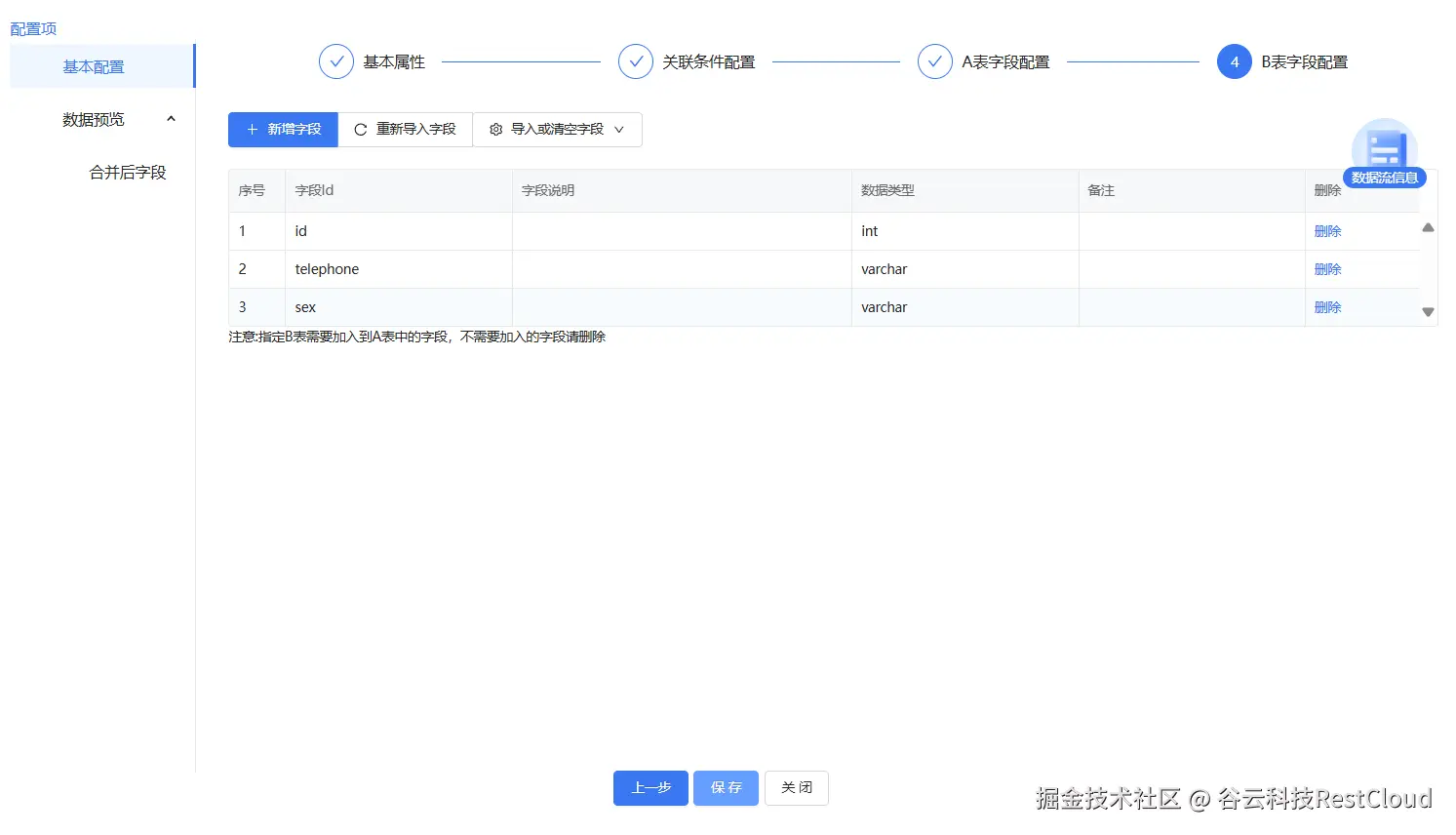Click the 字段Id column header
This screenshot has height=835, width=1456.
coord(399,190)
